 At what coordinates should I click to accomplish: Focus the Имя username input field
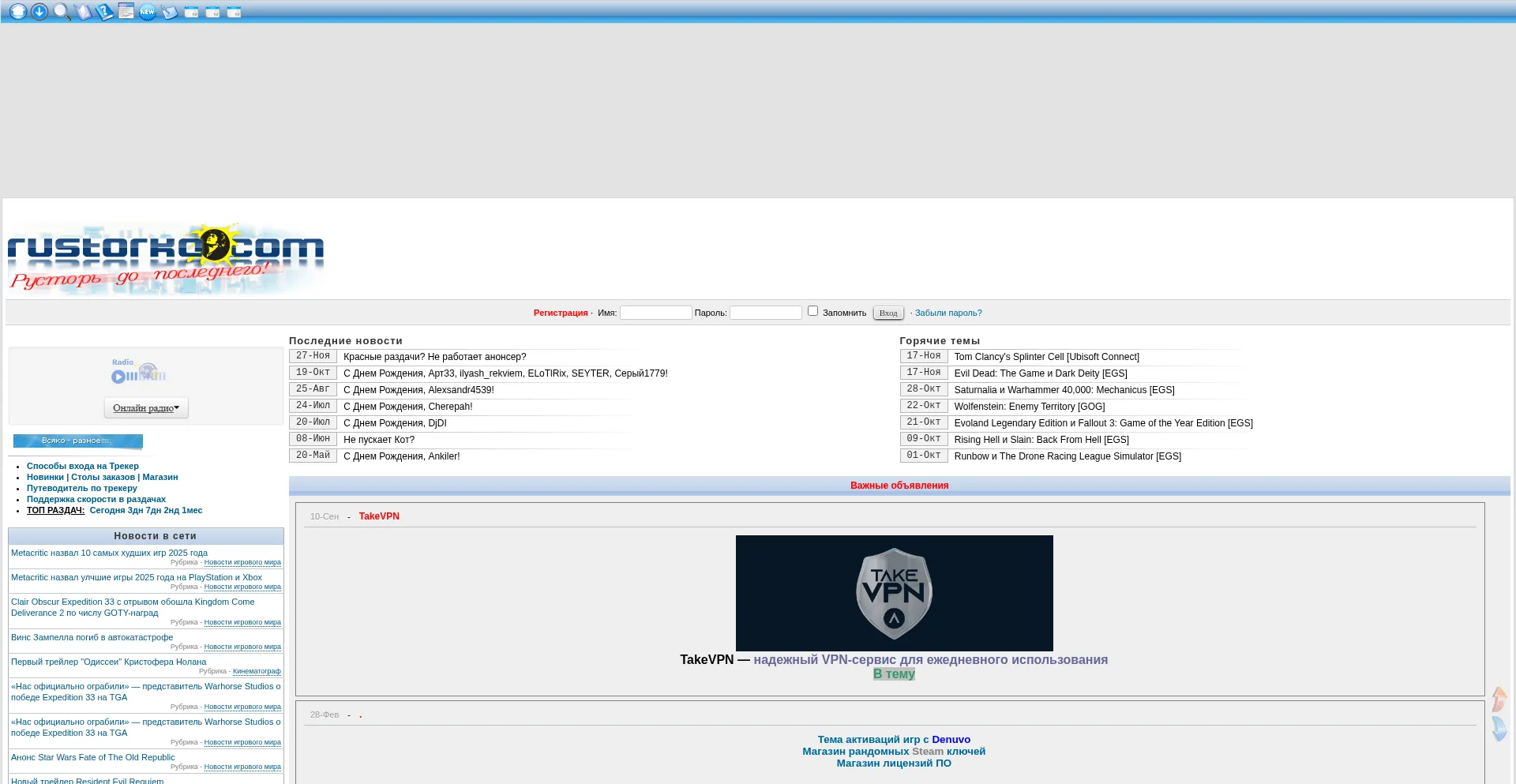click(x=655, y=313)
